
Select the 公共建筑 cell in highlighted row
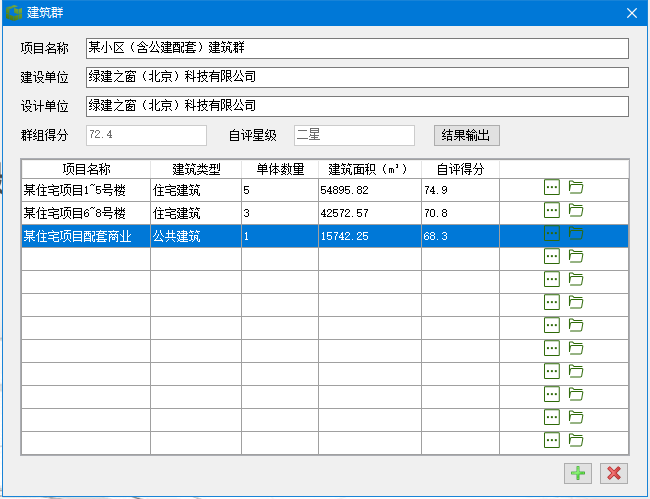click(x=195, y=236)
